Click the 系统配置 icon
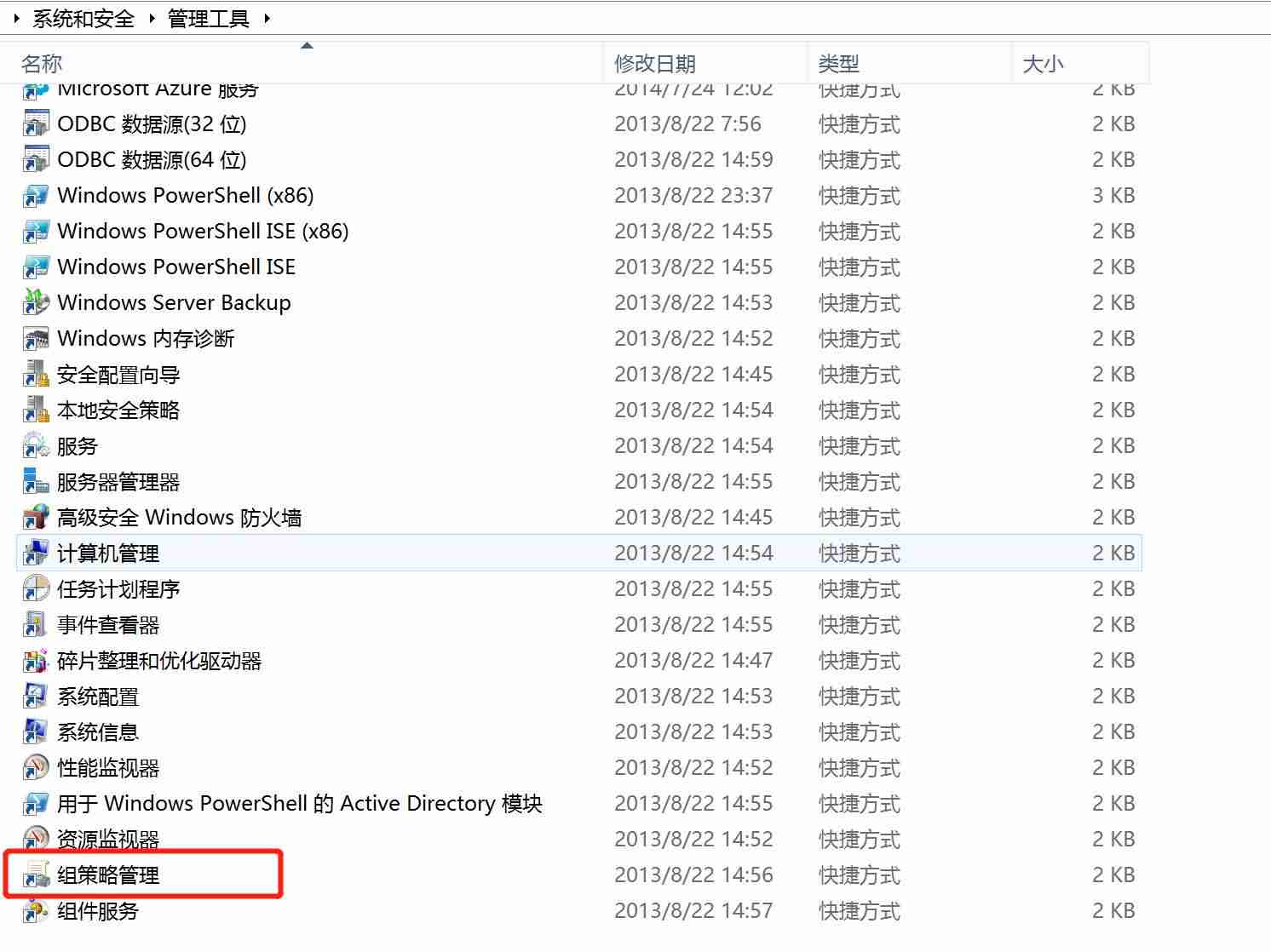The height and width of the screenshot is (952, 1271). coord(36,697)
